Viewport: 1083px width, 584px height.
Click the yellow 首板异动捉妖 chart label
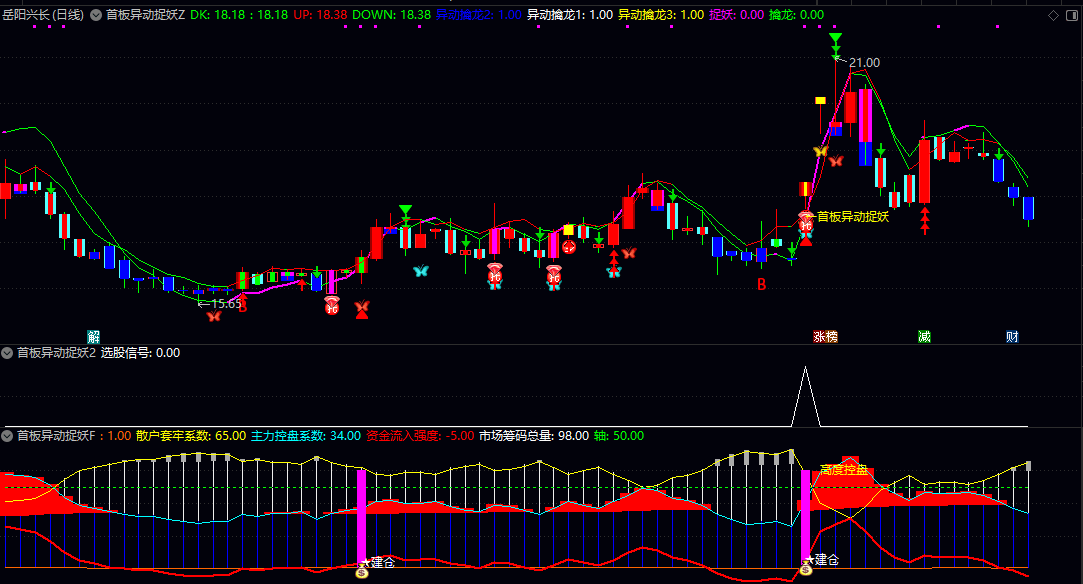853,217
